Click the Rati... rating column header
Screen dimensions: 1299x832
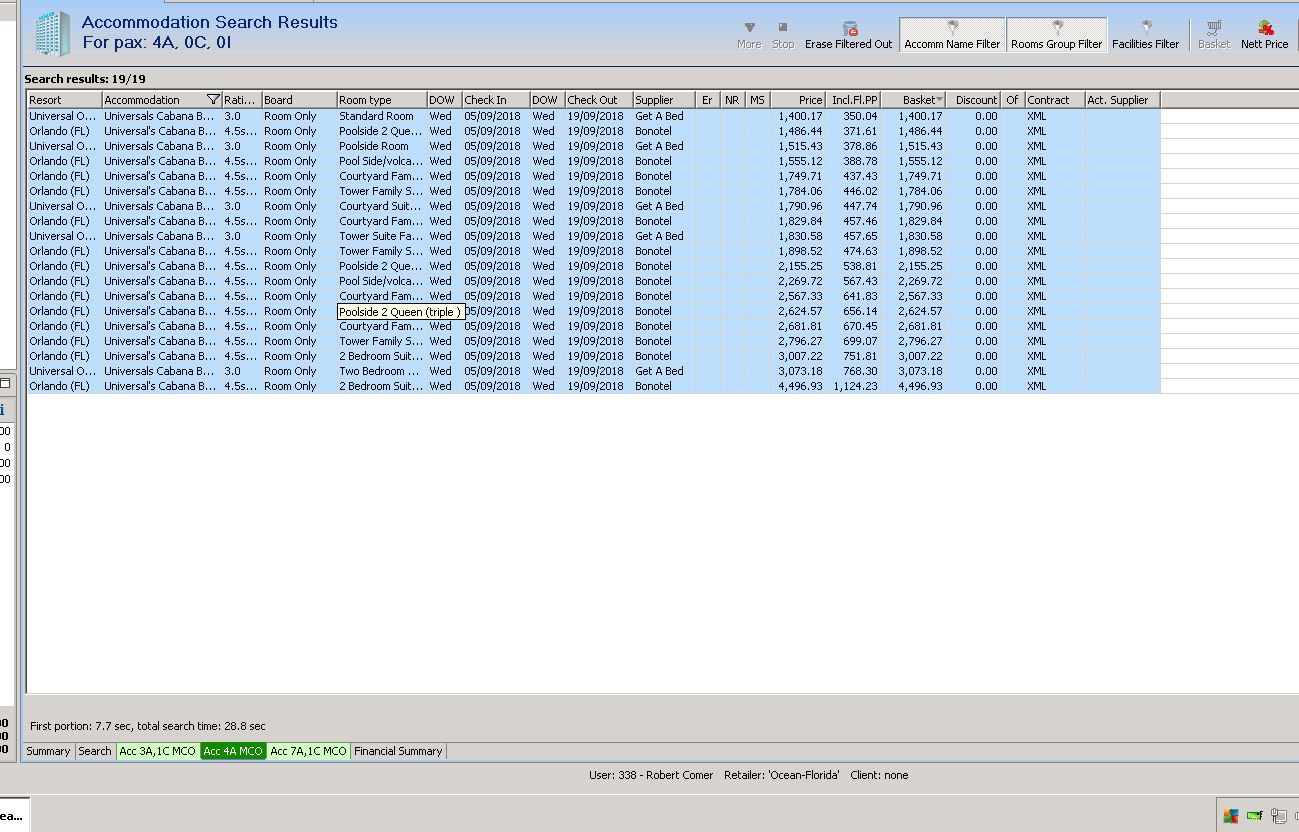pos(242,100)
